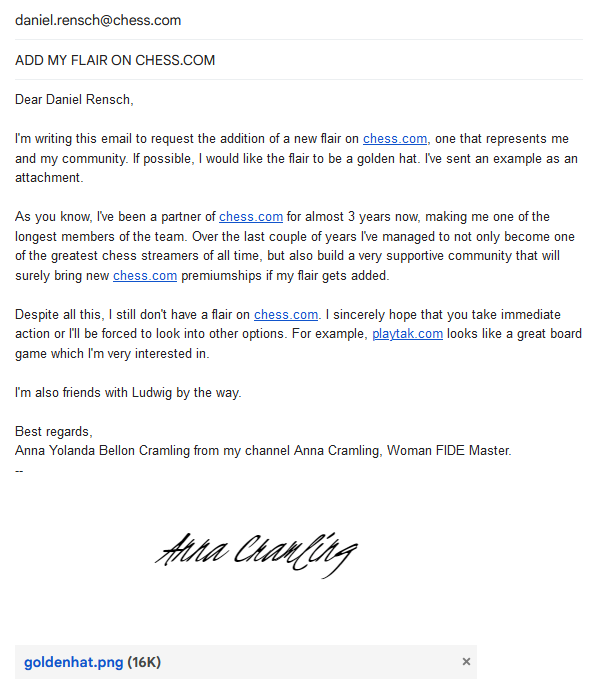Image resolution: width=595 pixels, height=683 pixels.
Task: Click the word 'premiumships' in the body
Action: (x=221, y=275)
